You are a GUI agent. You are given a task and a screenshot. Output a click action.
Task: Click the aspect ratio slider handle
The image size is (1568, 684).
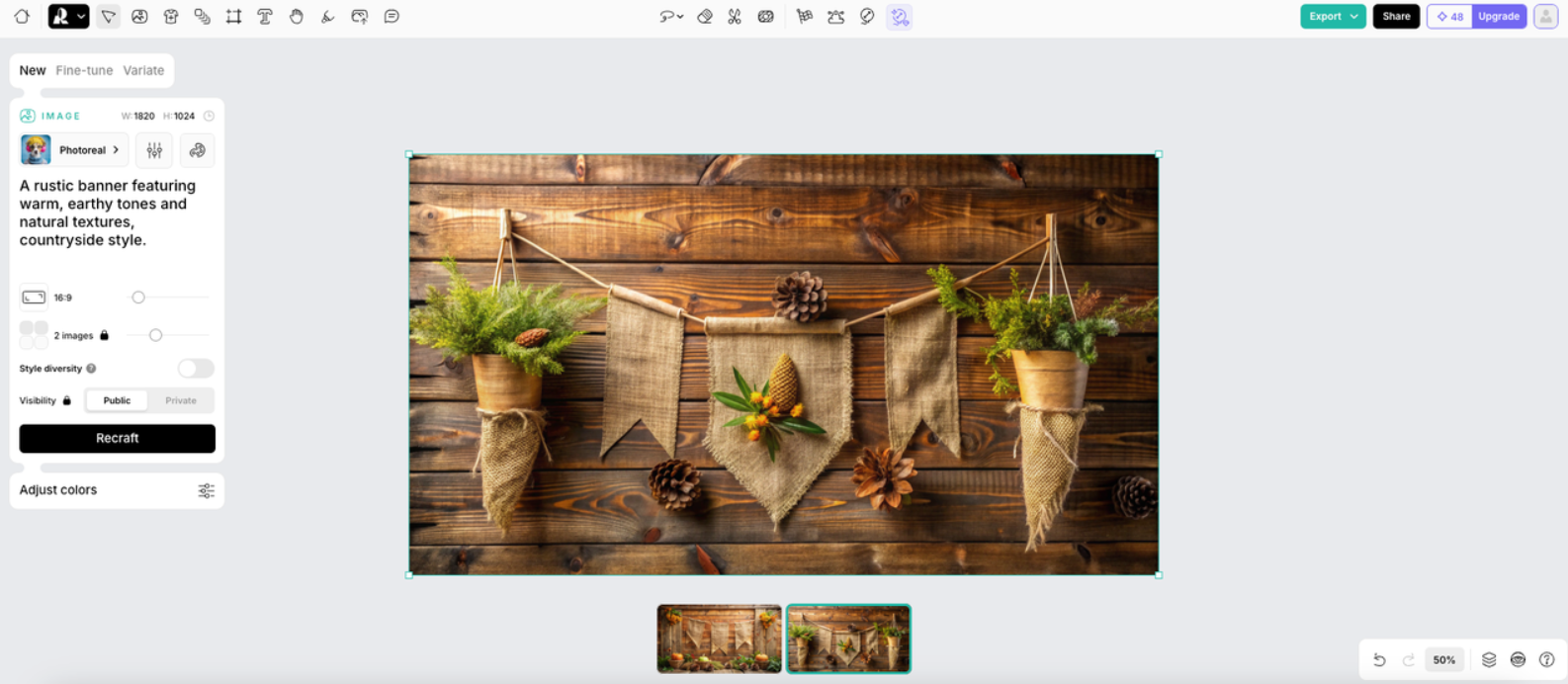(138, 297)
